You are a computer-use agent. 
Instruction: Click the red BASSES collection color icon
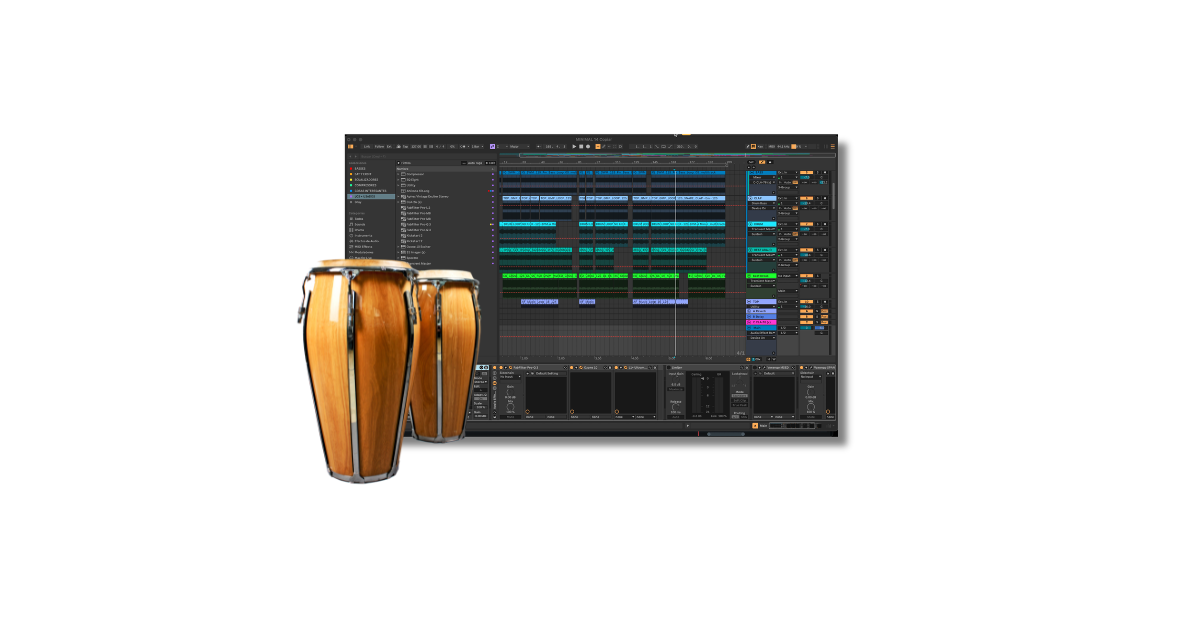(x=351, y=168)
